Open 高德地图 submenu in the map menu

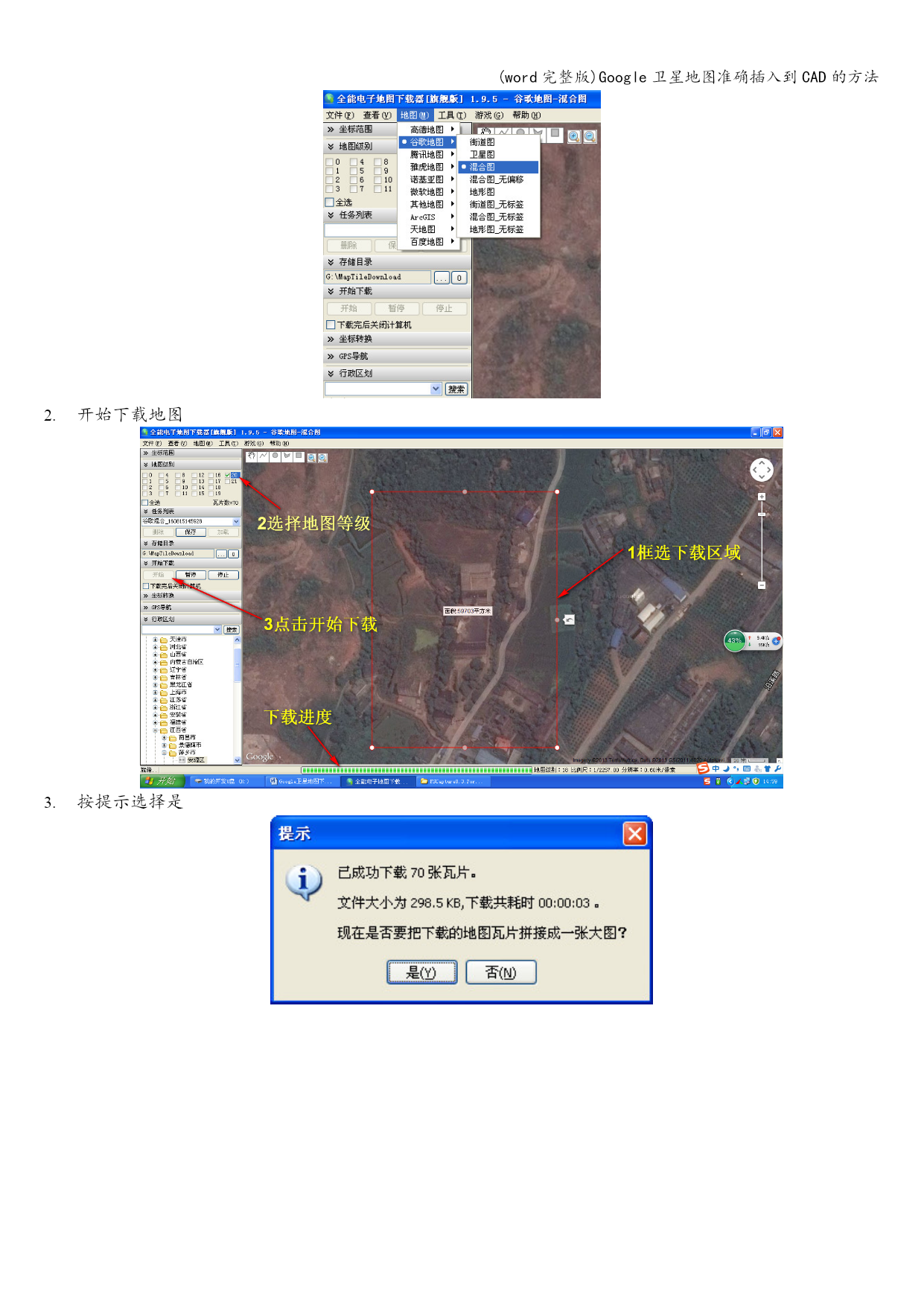point(427,130)
